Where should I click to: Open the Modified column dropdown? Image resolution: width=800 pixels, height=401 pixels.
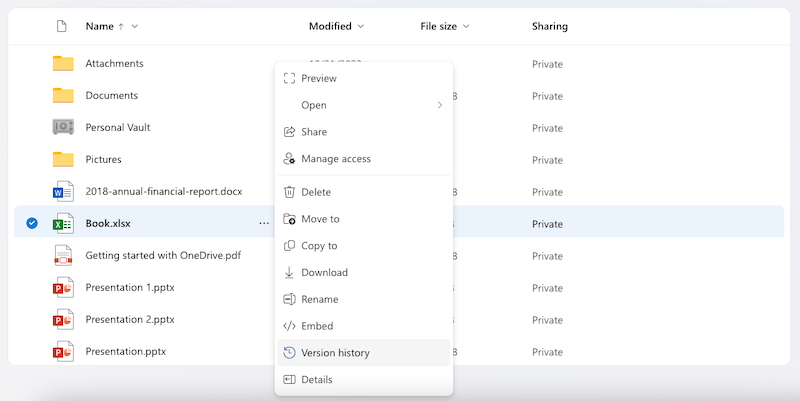pos(360,26)
